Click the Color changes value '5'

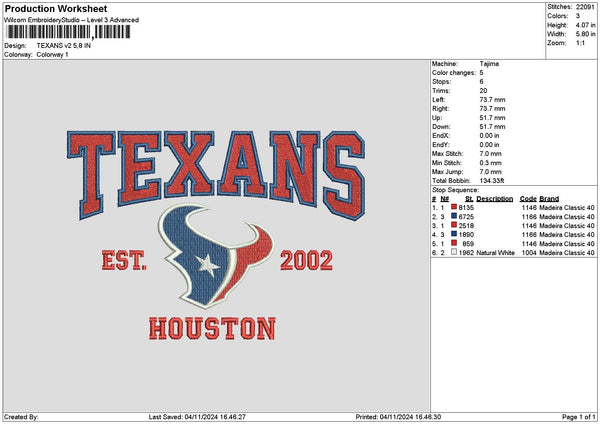(x=481, y=73)
